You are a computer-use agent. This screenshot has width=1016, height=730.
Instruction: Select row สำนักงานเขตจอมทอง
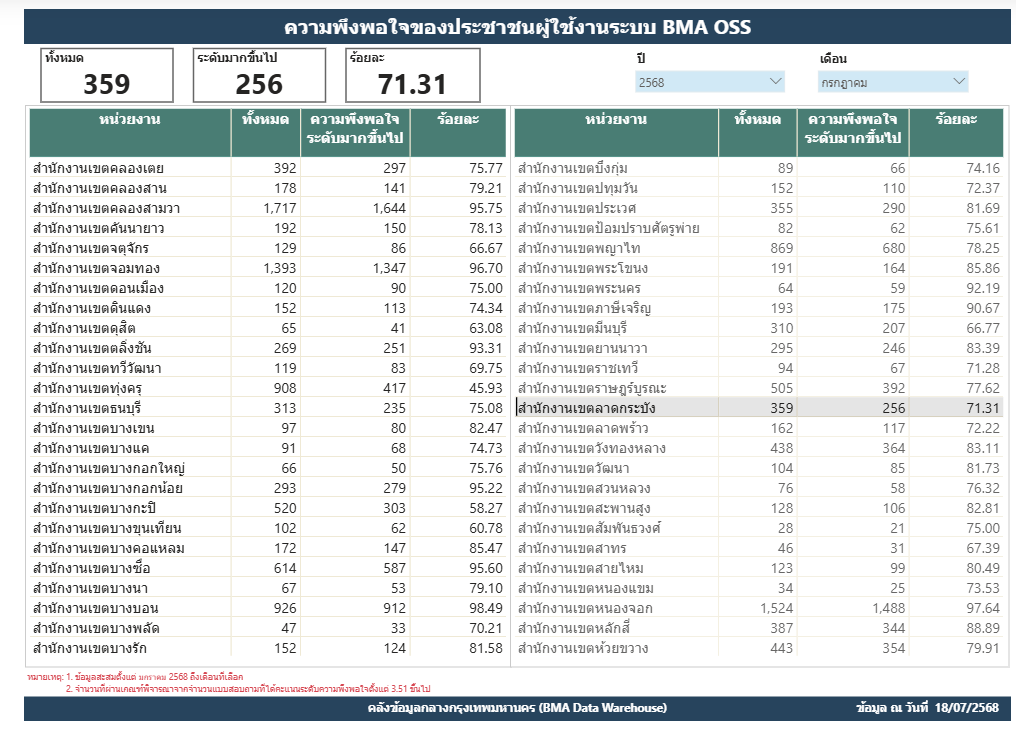point(268,268)
